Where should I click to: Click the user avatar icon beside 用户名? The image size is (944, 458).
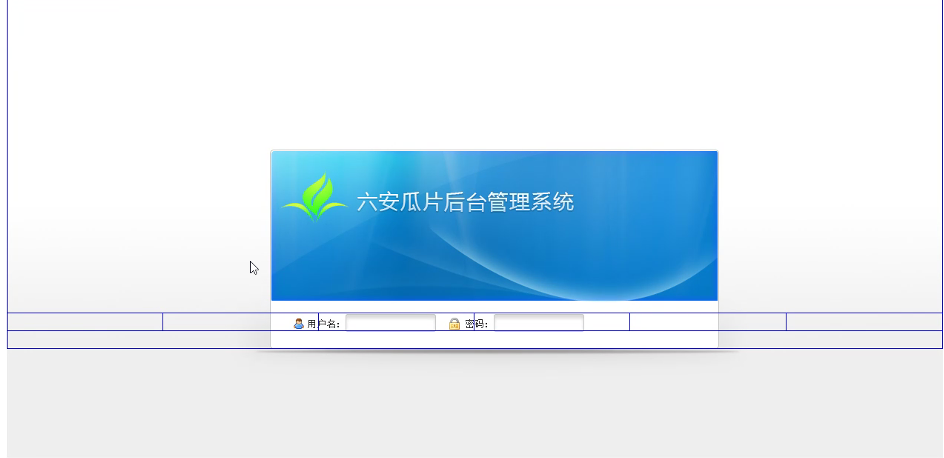[299, 324]
